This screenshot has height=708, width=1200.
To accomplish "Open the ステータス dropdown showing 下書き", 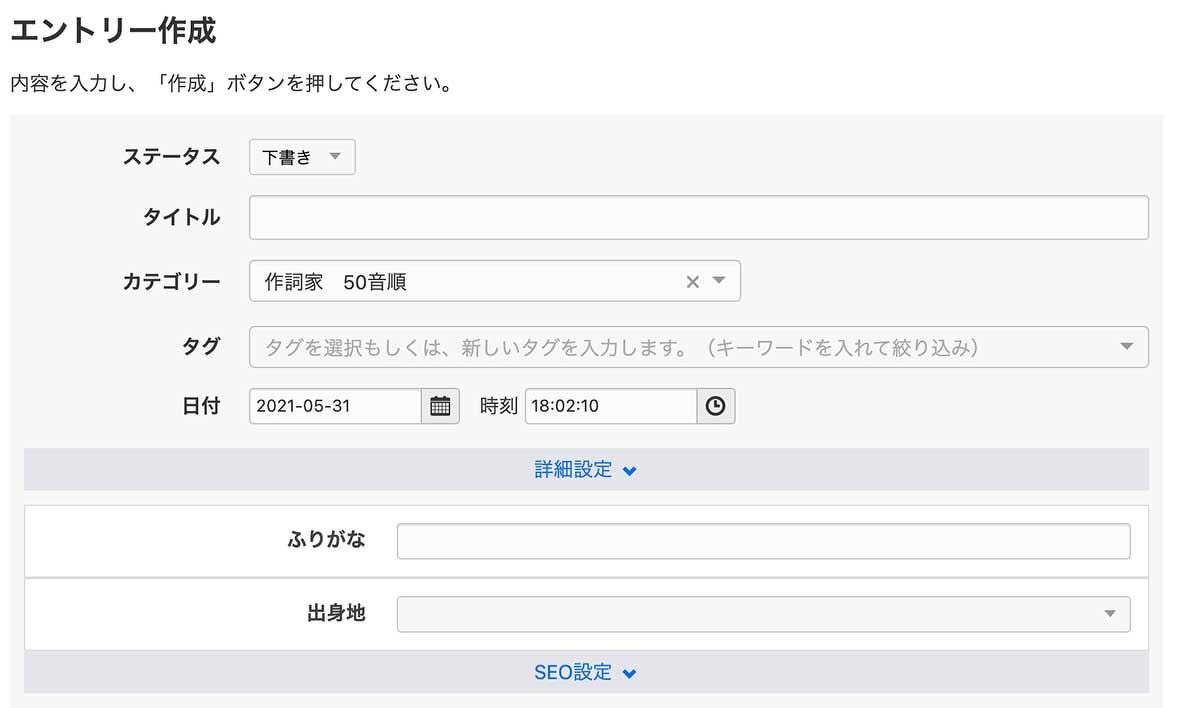I will [302, 157].
